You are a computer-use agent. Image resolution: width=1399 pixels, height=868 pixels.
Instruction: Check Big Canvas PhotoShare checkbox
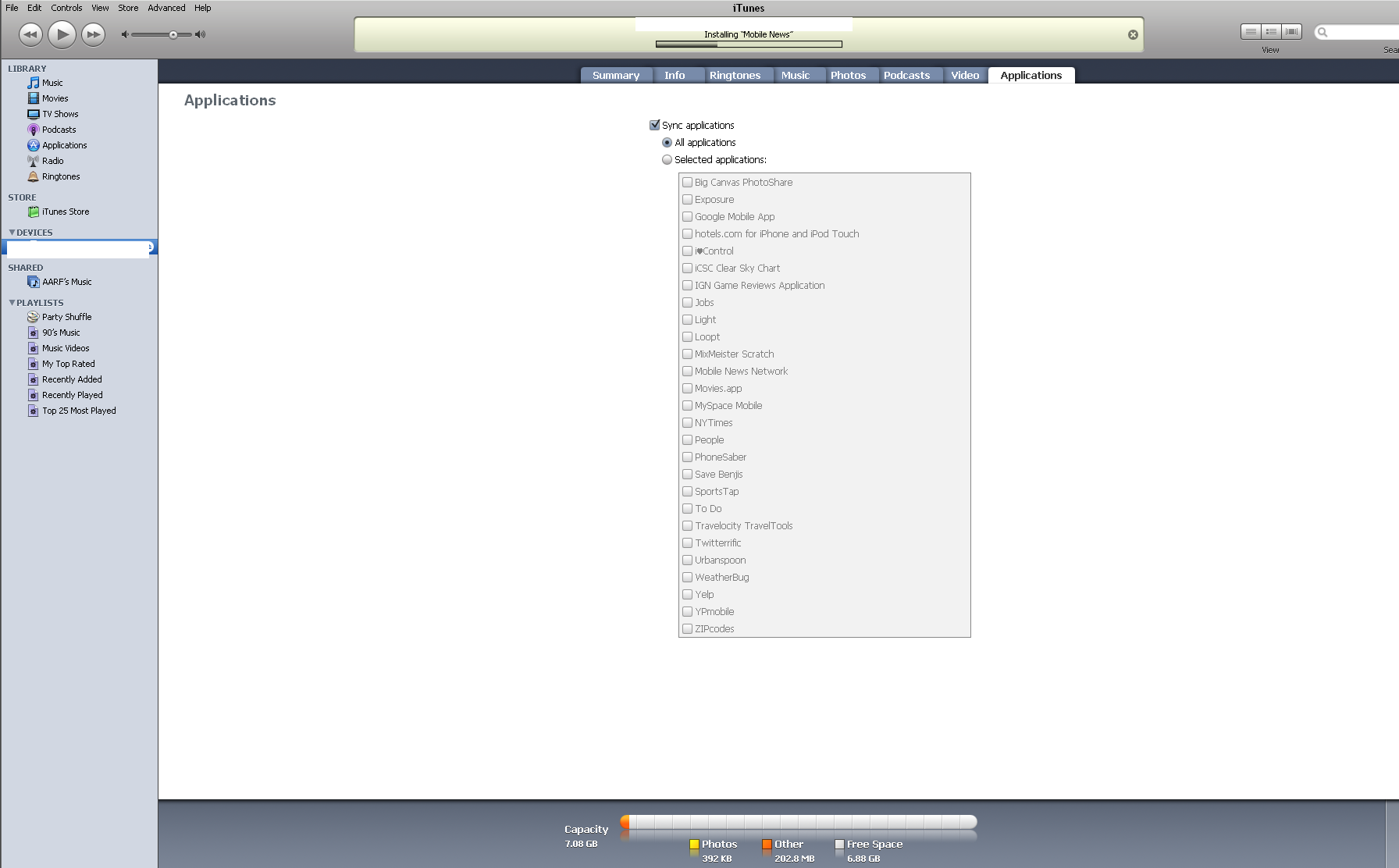[687, 182]
